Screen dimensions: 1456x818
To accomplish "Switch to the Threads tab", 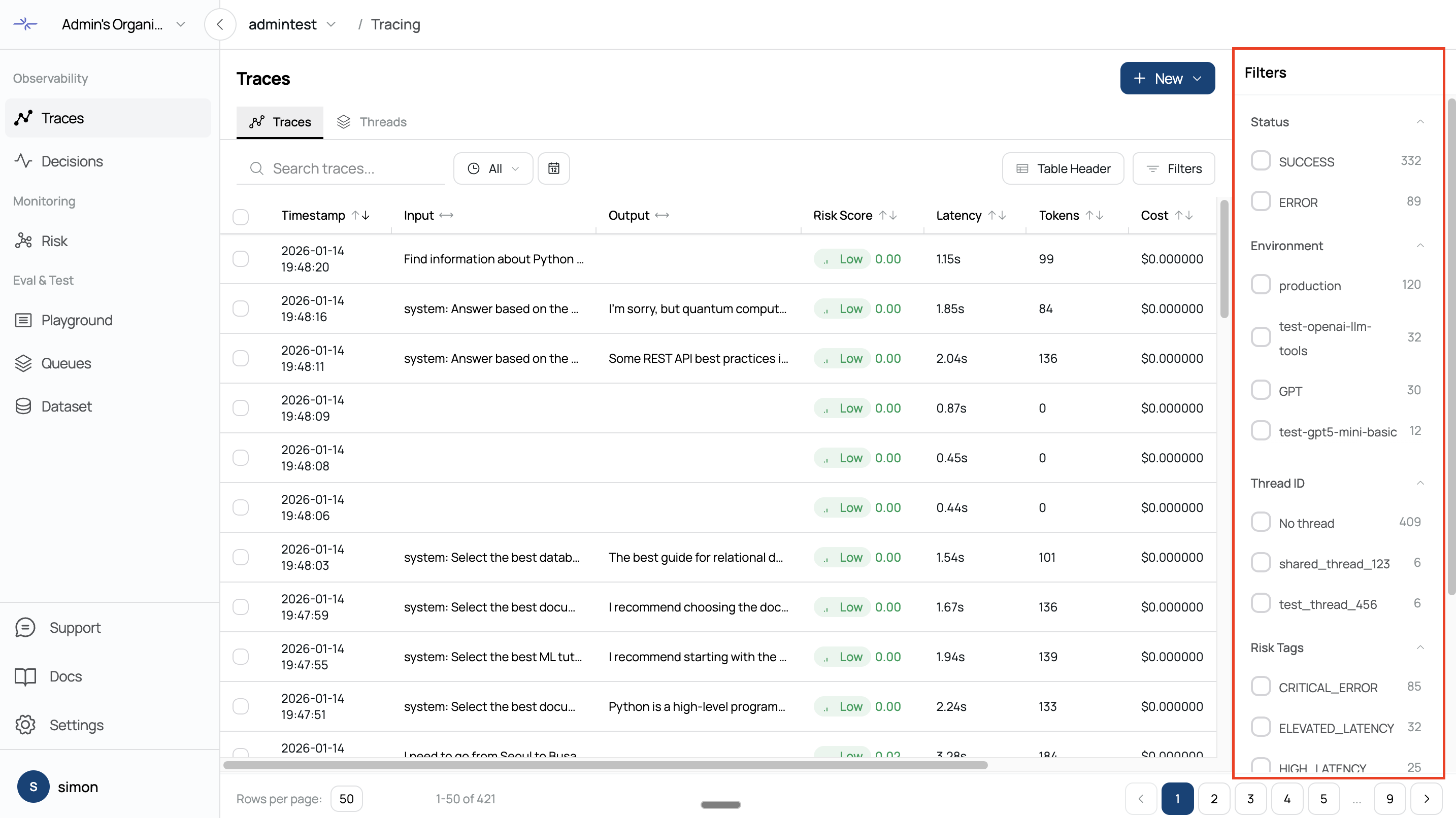I will [x=372, y=122].
